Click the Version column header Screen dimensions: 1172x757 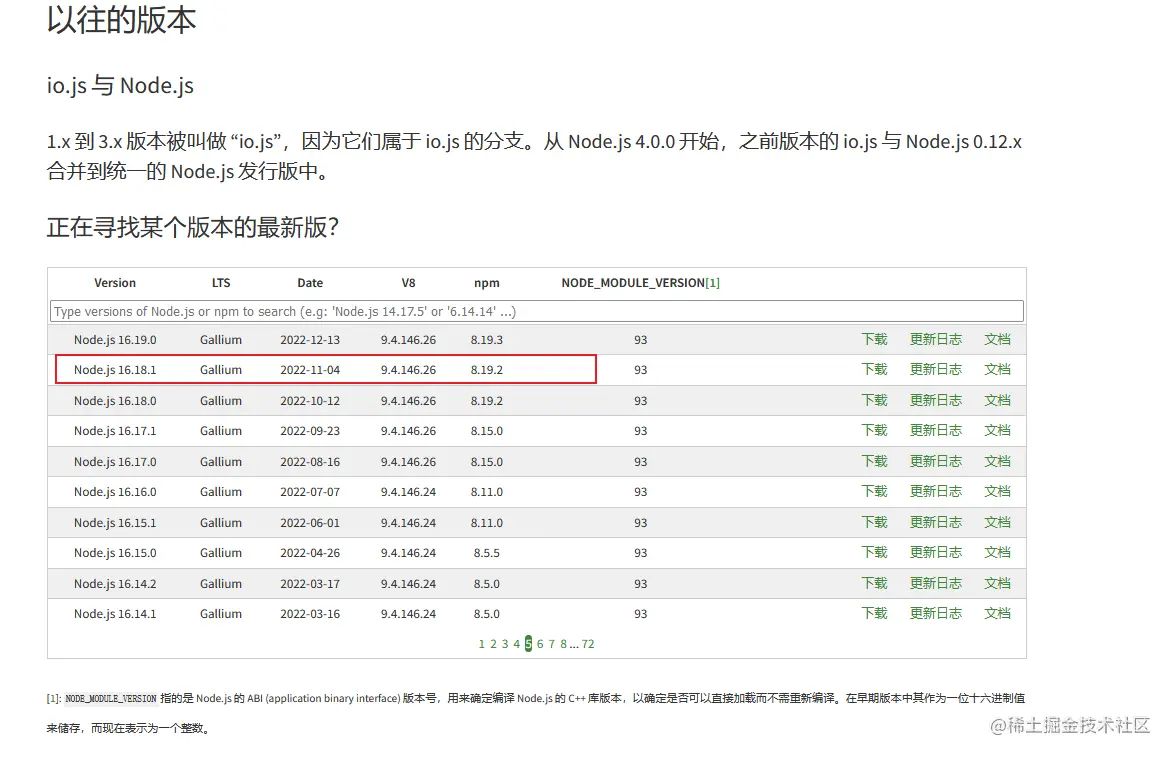[115, 283]
